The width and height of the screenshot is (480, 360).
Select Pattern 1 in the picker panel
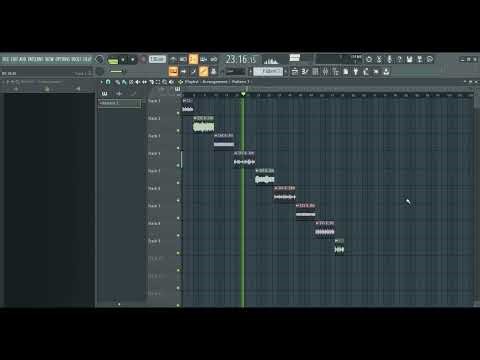click(x=119, y=103)
